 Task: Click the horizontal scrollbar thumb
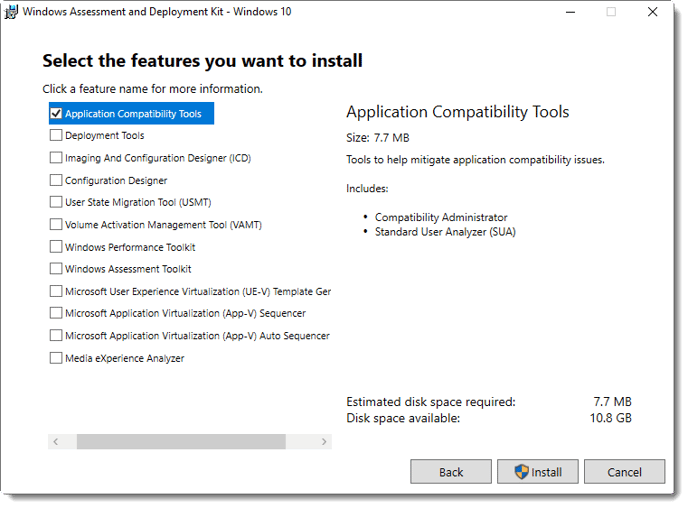point(181,441)
